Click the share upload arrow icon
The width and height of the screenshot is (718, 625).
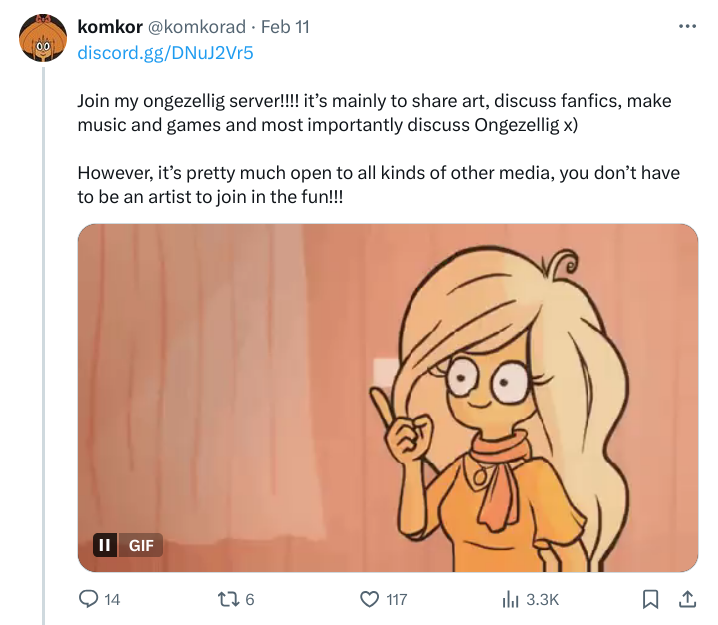pyautogui.click(x=687, y=599)
